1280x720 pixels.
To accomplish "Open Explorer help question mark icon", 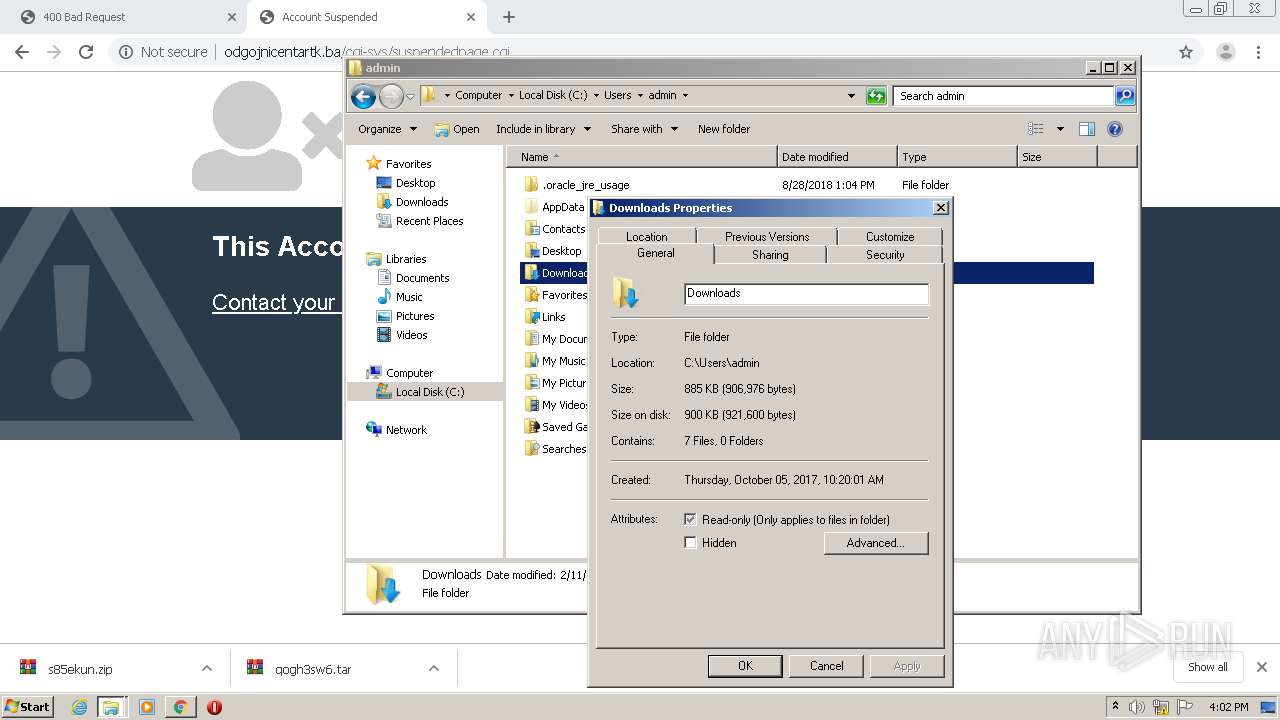I will pos(1115,129).
